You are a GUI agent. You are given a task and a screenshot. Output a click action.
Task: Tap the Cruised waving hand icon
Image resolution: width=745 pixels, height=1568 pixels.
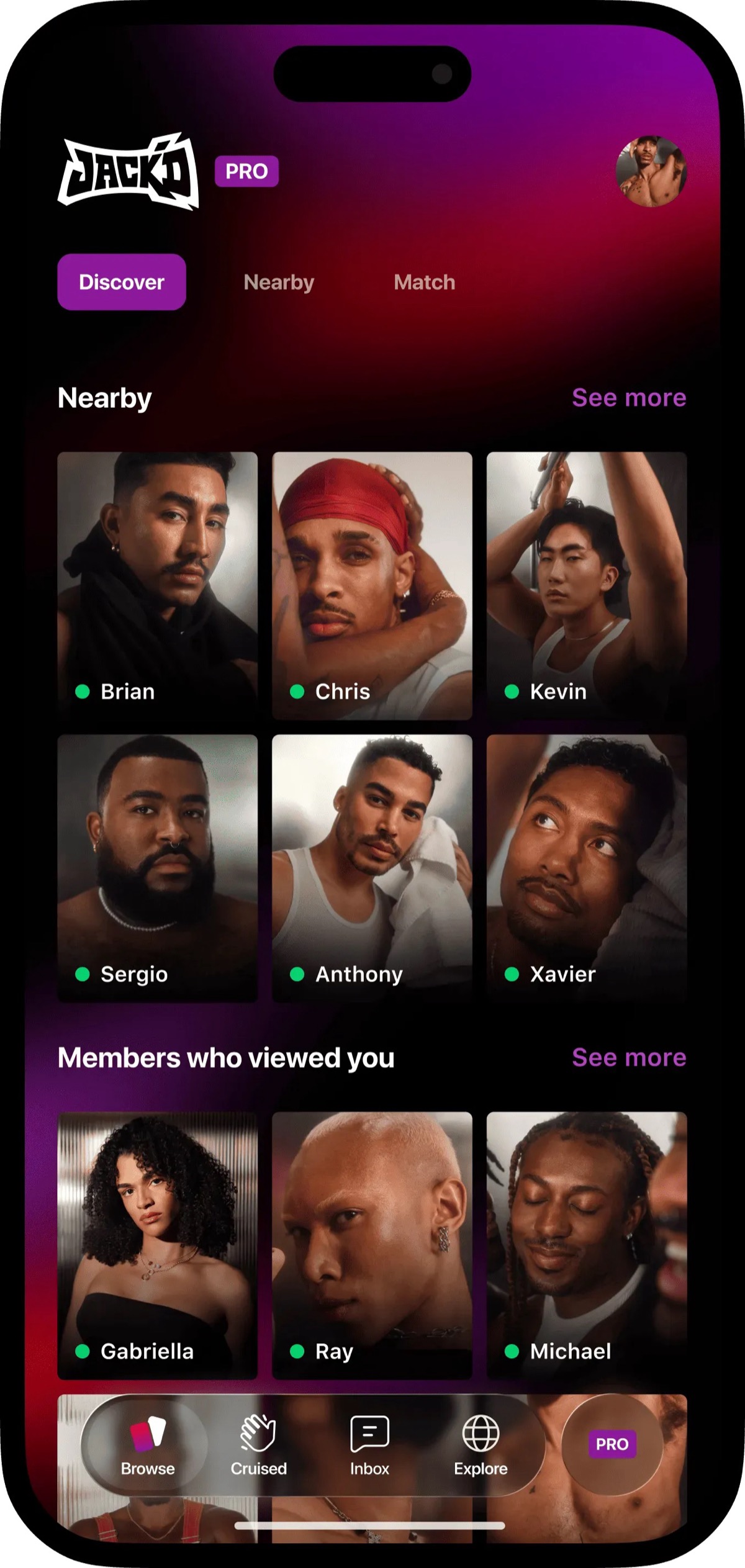pos(258,1433)
